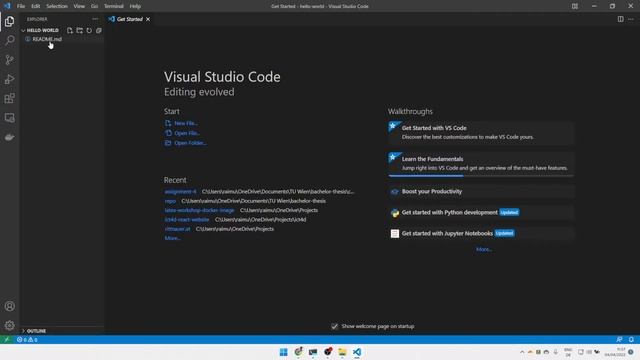This screenshot has height=360, width=640.
Task: Click the Open File... link
Action: (x=187, y=133)
